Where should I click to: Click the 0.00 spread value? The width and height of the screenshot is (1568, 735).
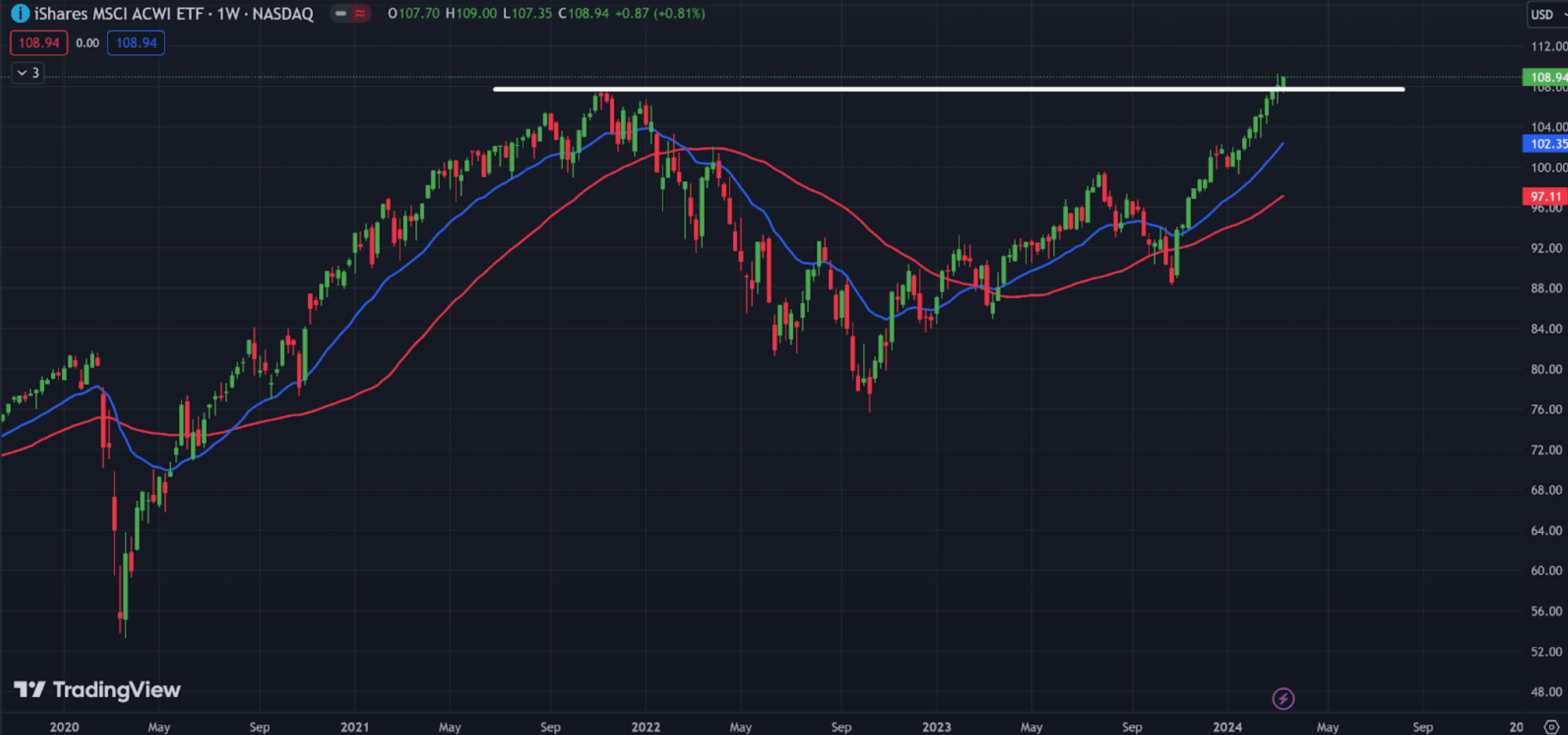click(87, 43)
